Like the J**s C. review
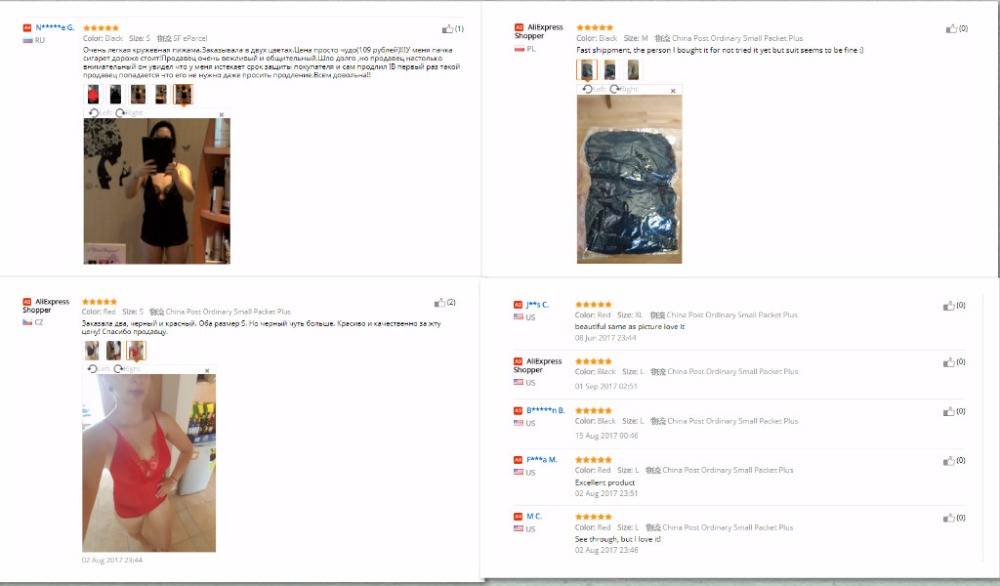This screenshot has height=586, width=1000. (x=949, y=306)
